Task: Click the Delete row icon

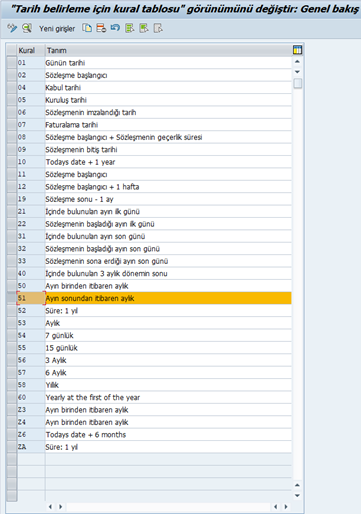Action: coord(101,28)
